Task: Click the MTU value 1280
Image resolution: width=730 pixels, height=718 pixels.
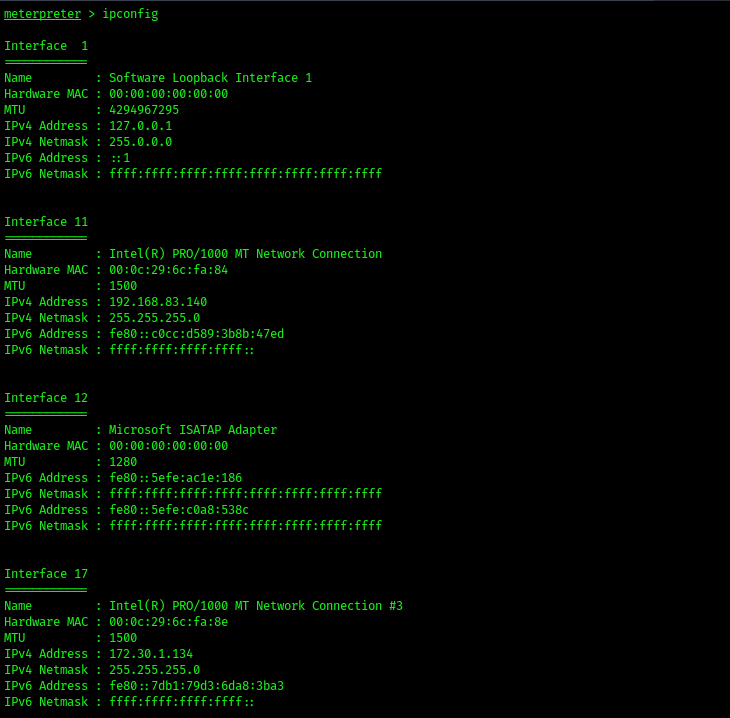Action: tap(123, 462)
